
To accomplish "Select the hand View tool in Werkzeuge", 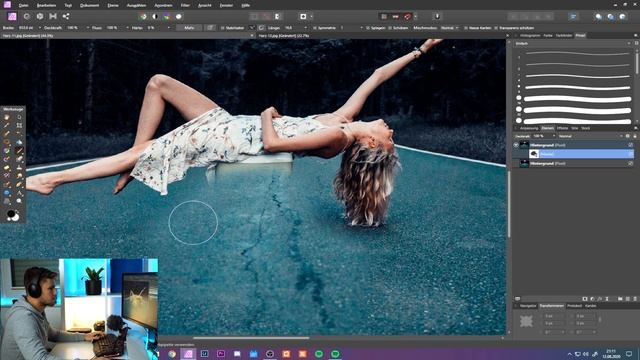I will [x=7, y=118].
